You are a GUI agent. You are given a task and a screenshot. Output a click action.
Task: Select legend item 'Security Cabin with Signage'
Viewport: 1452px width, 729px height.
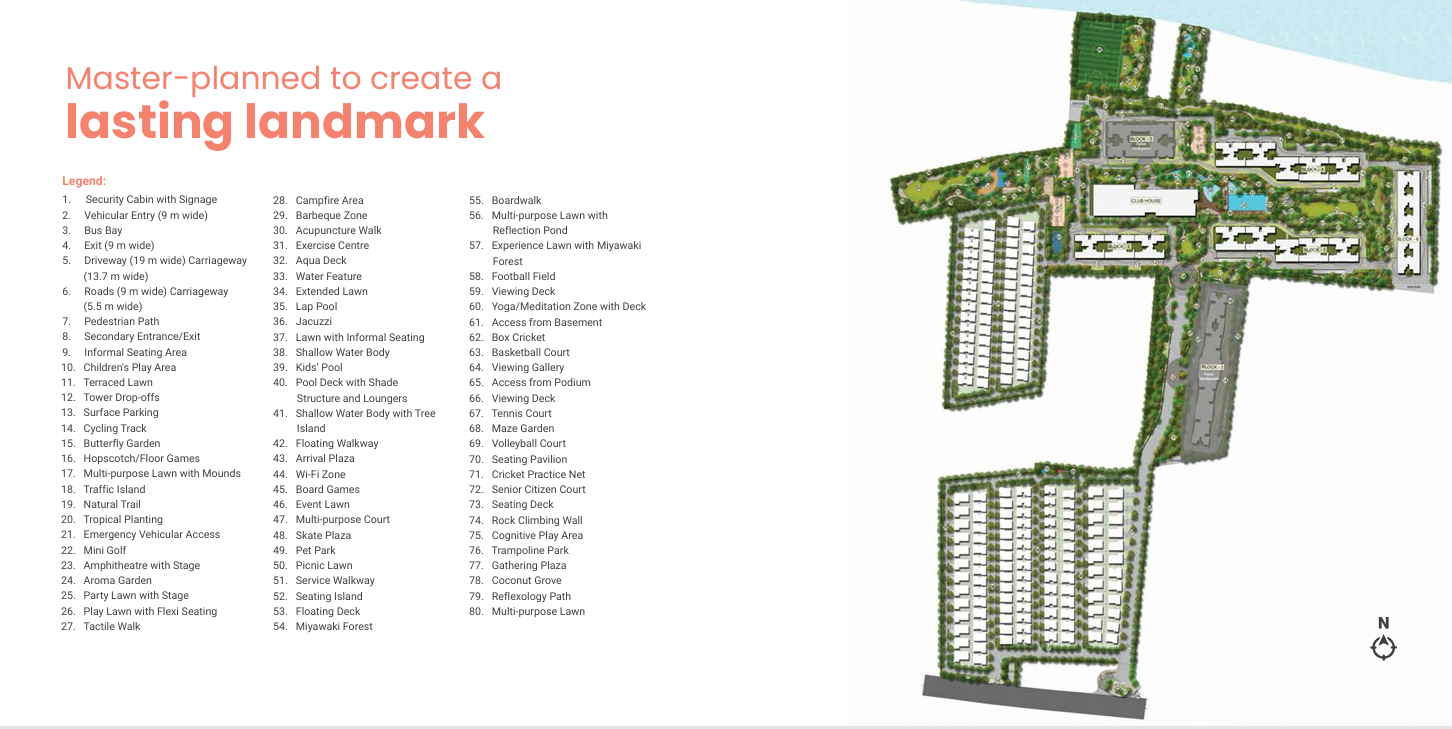tap(150, 200)
